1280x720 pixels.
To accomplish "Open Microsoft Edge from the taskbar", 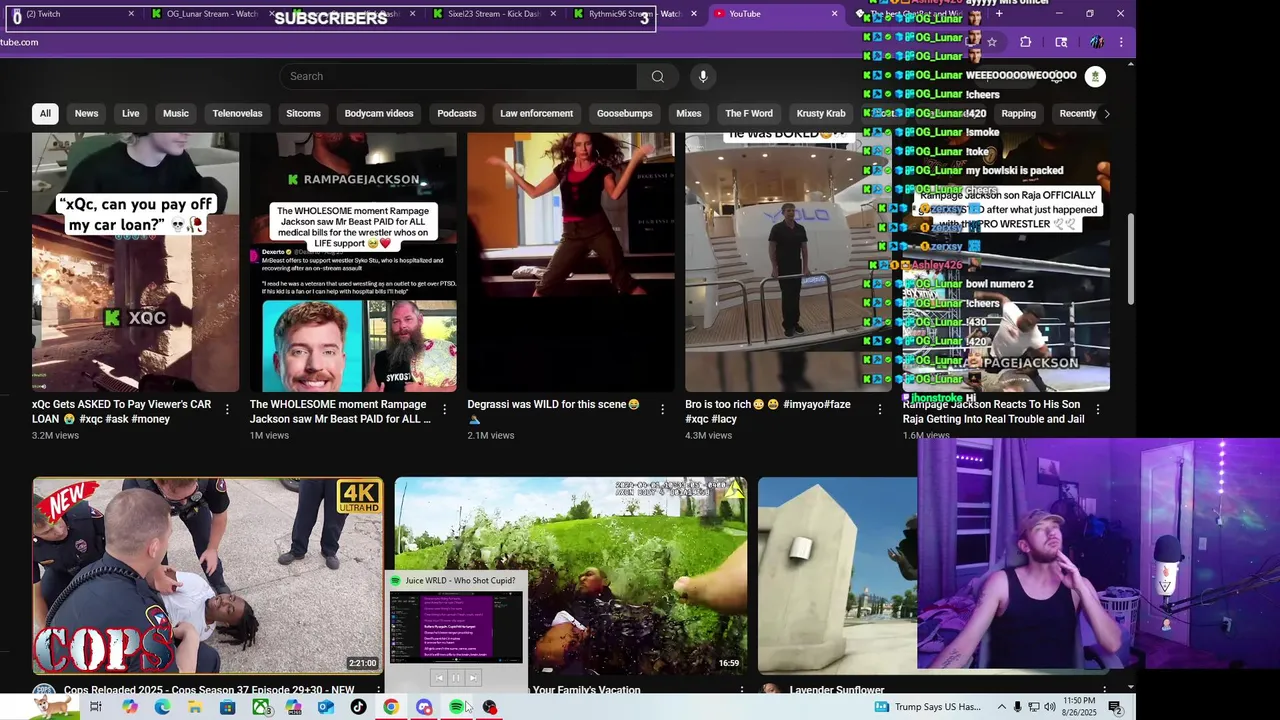I will pyautogui.click(x=162, y=707).
